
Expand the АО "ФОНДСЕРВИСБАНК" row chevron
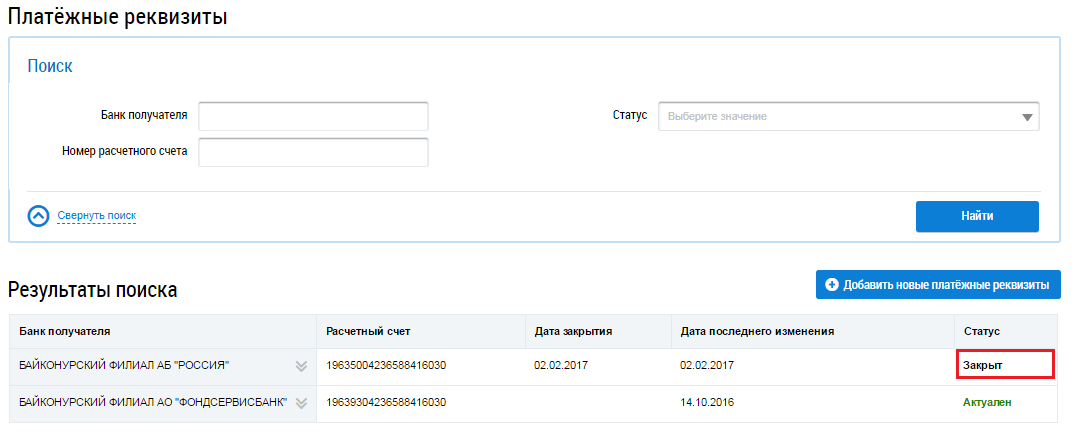tap(301, 403)
